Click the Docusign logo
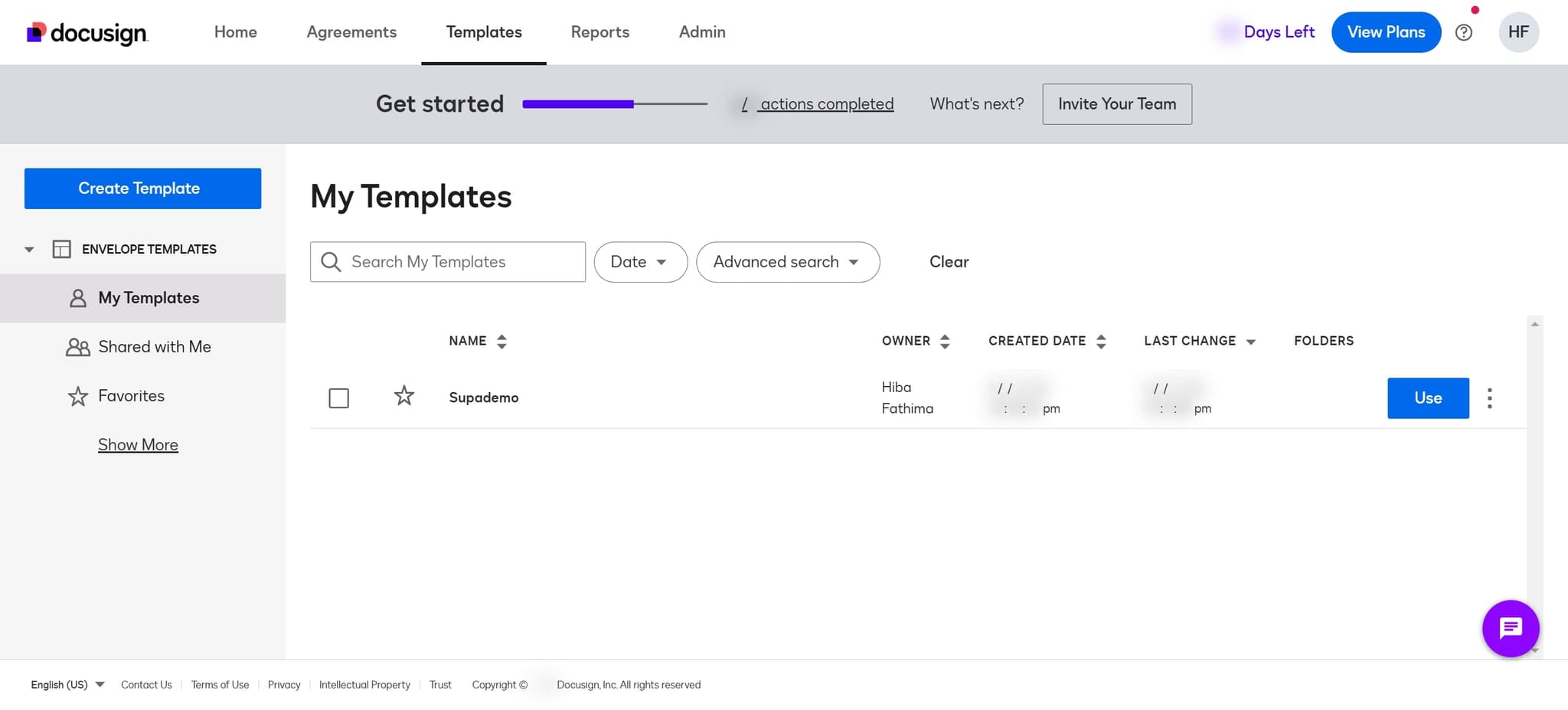Image resolution: width=1568 pixels, height=710 pixels. click(87, 32)
